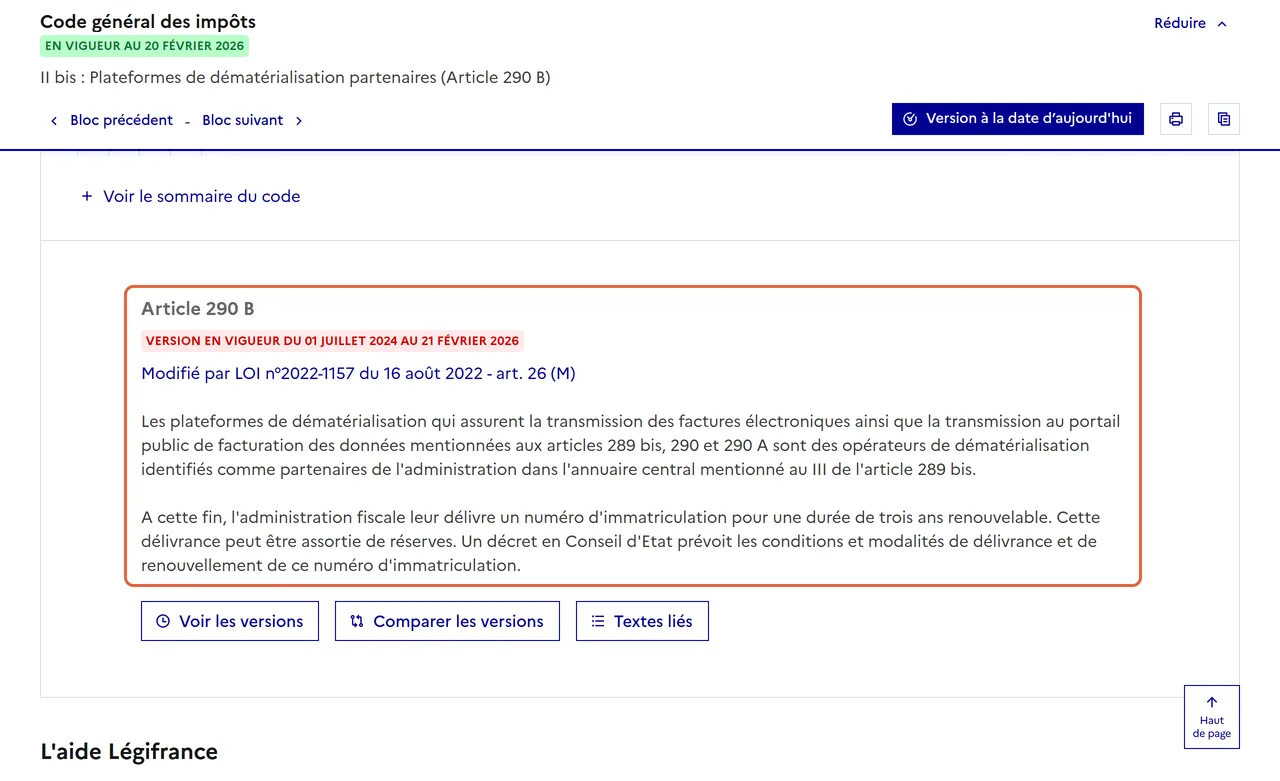Open the LOI n°2022-1157 modification link
The width and height of the screenshot is (1280, 781).
(x=358, y=373)
